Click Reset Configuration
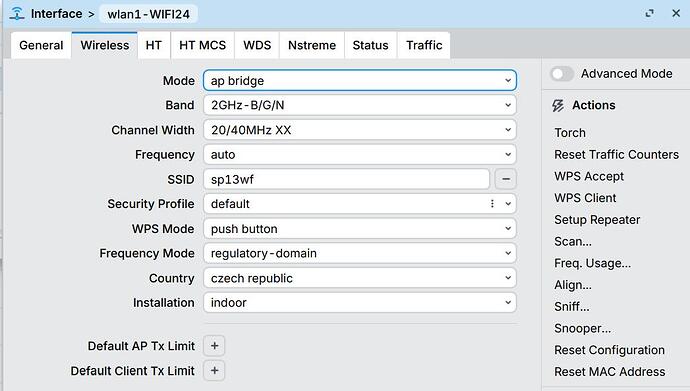This screenshot has height=391, width=690. click(609, 350)
